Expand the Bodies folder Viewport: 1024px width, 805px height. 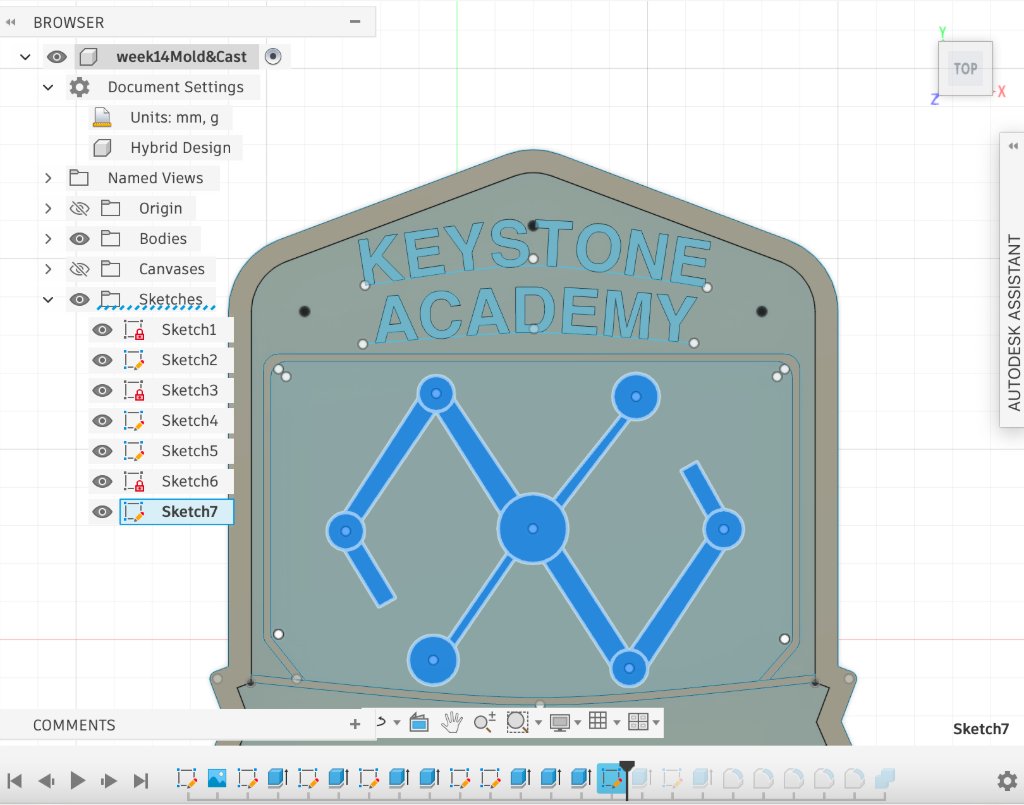point(48,239)
